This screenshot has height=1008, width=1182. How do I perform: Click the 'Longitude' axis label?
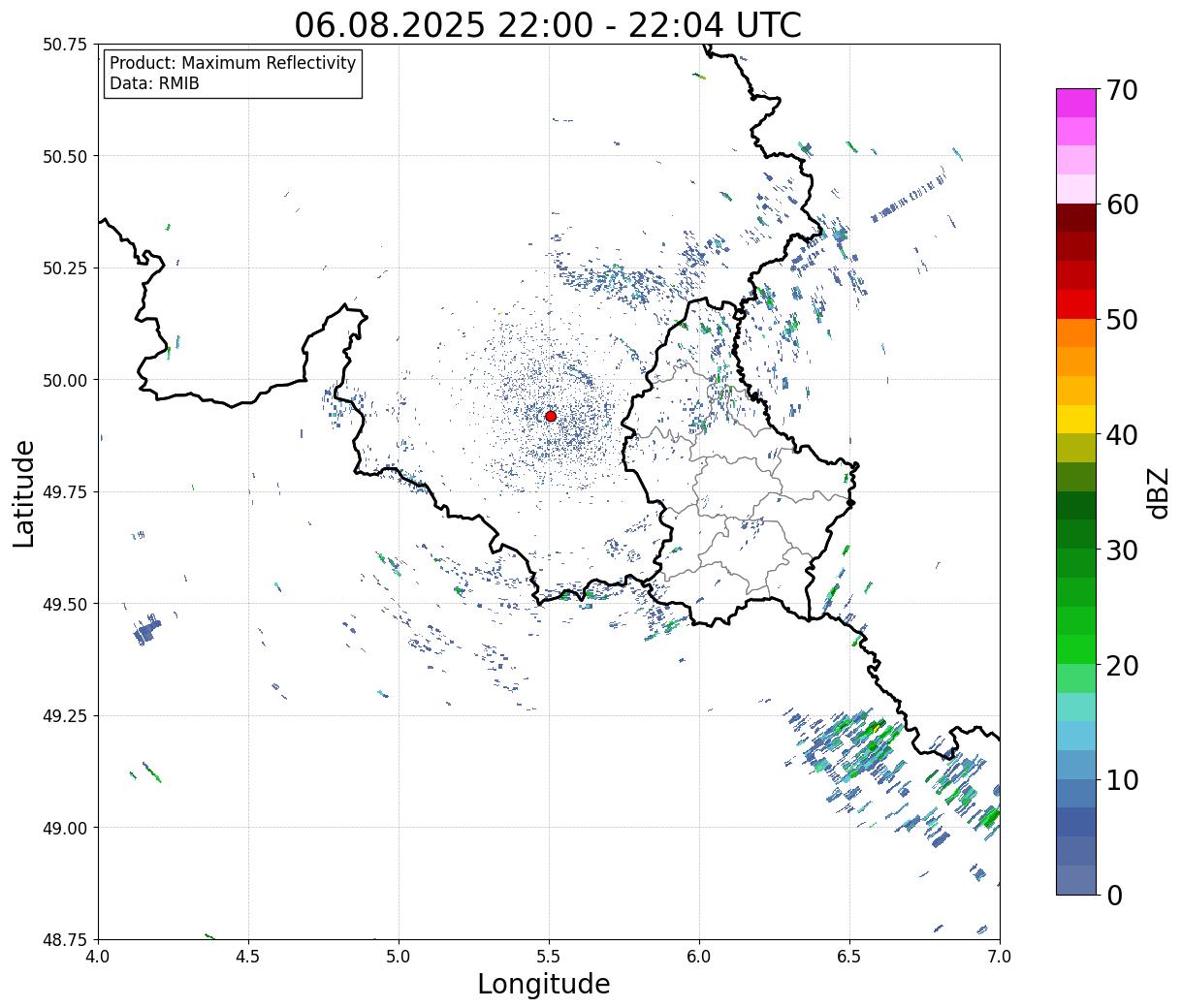tap(544, 984)
